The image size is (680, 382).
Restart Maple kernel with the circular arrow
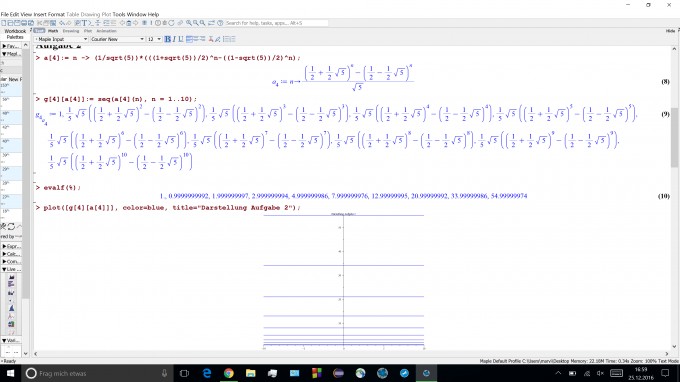[171, 23]
